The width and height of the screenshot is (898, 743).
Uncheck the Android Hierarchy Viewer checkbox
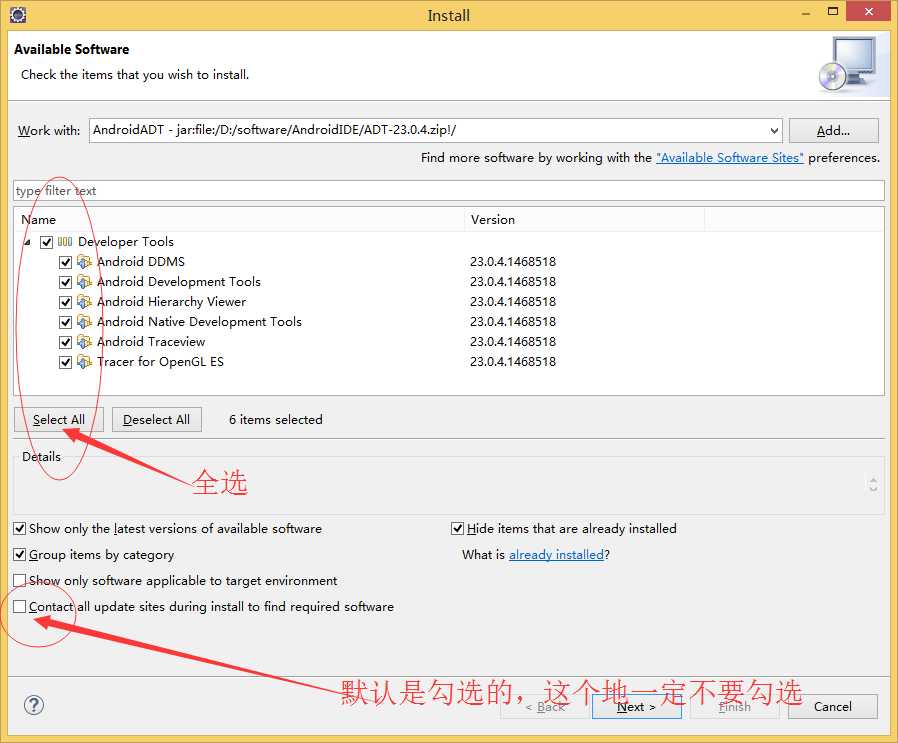coord(65,302)
